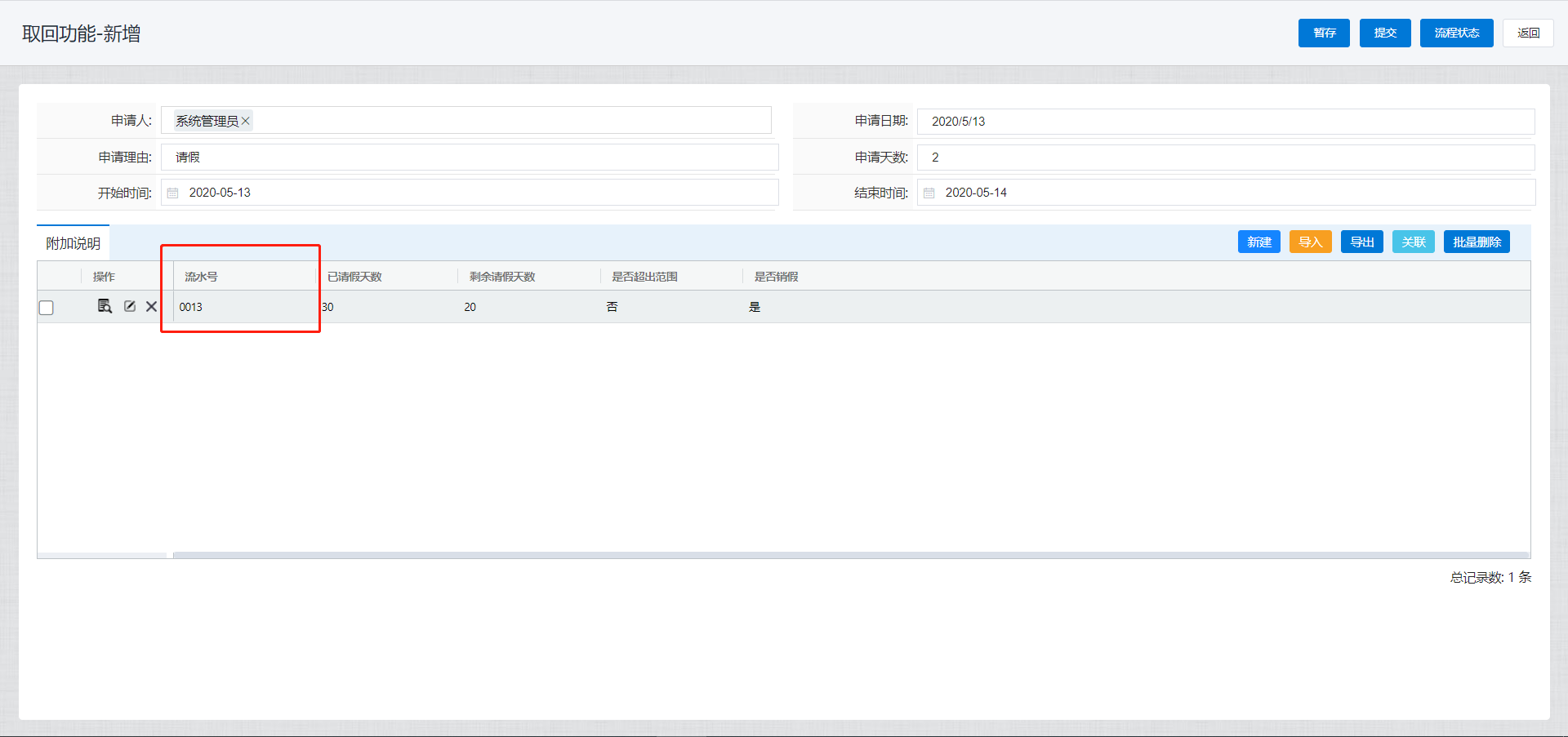1568x737 pixels.
Task: Edit the 申请天数 field showing 2
Action: pyautogui.click(x=1226, y=157)
